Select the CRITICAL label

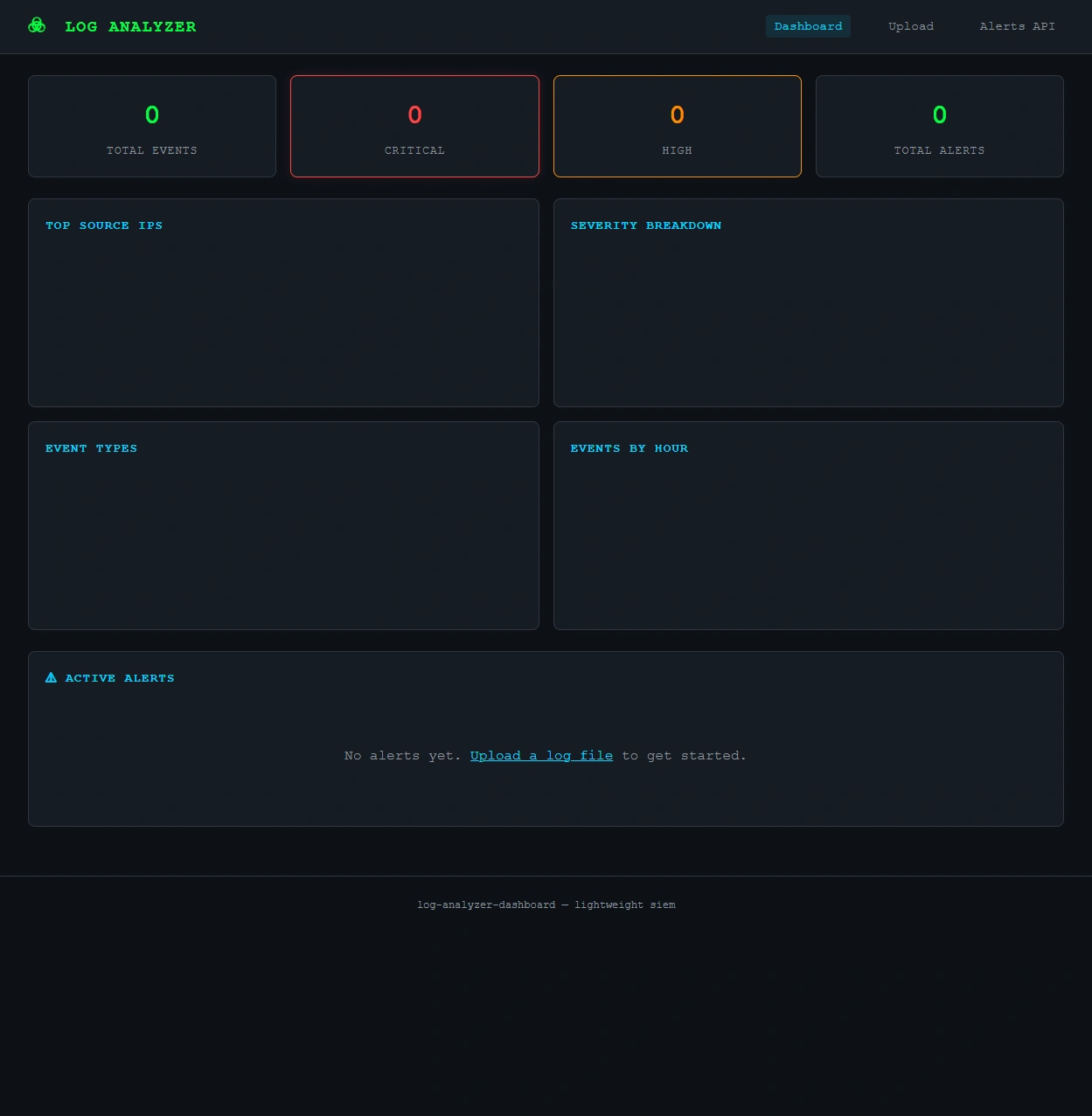click(x=414, y=150)
